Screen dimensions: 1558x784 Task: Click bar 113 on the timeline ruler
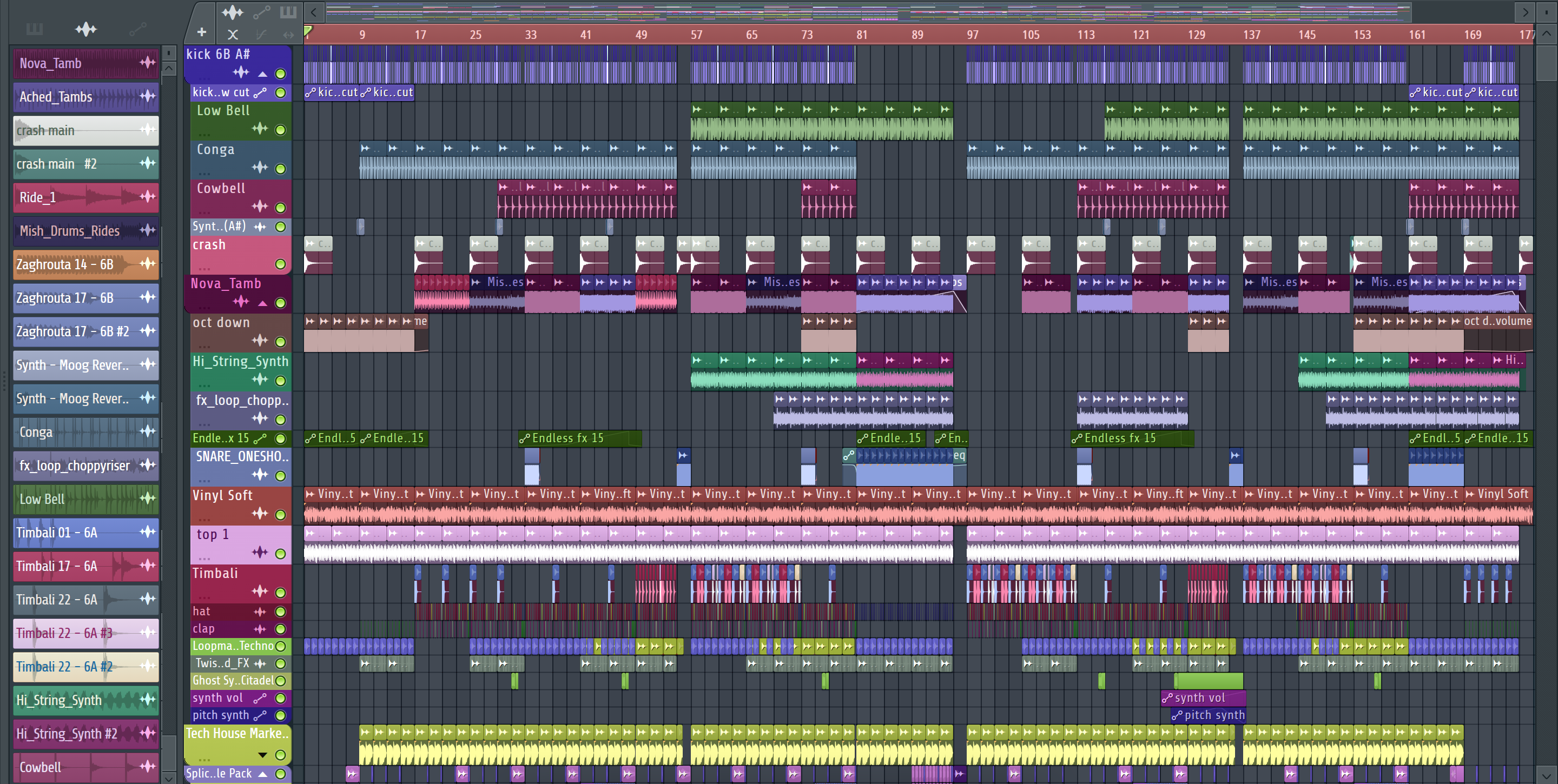pyautogui.click(x=1086, y=35)
